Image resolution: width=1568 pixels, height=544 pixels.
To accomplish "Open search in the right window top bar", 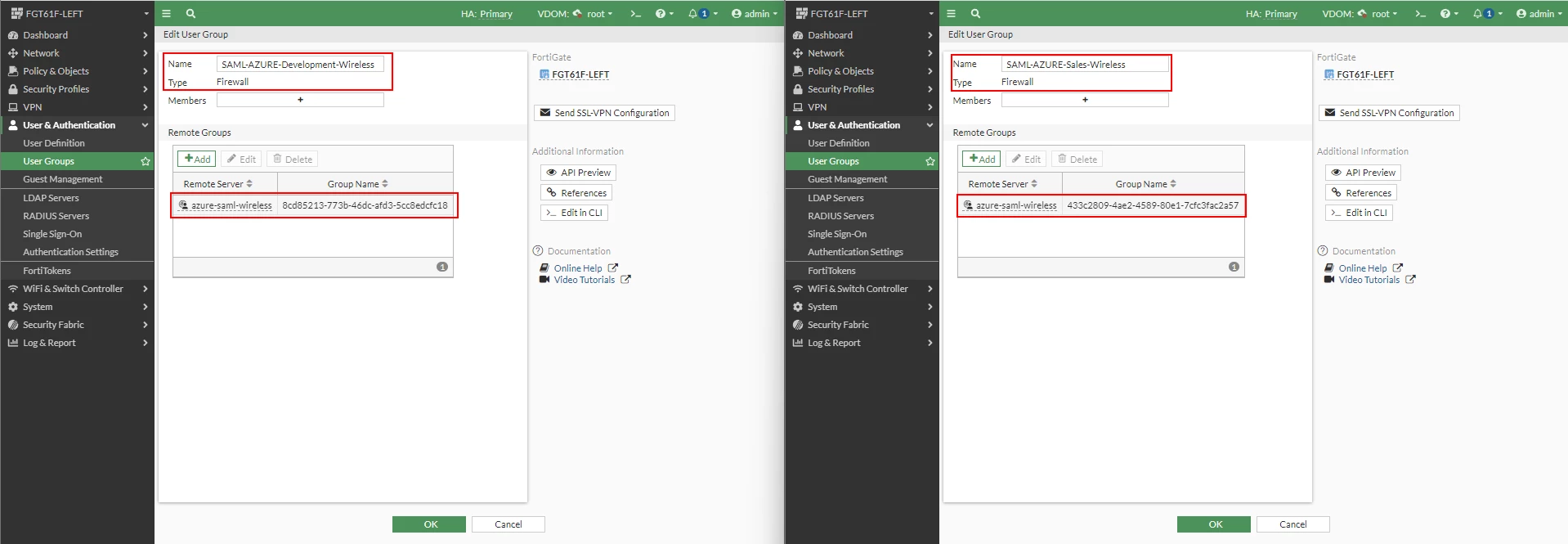I will pyautogui.click(x=975, y=13).
